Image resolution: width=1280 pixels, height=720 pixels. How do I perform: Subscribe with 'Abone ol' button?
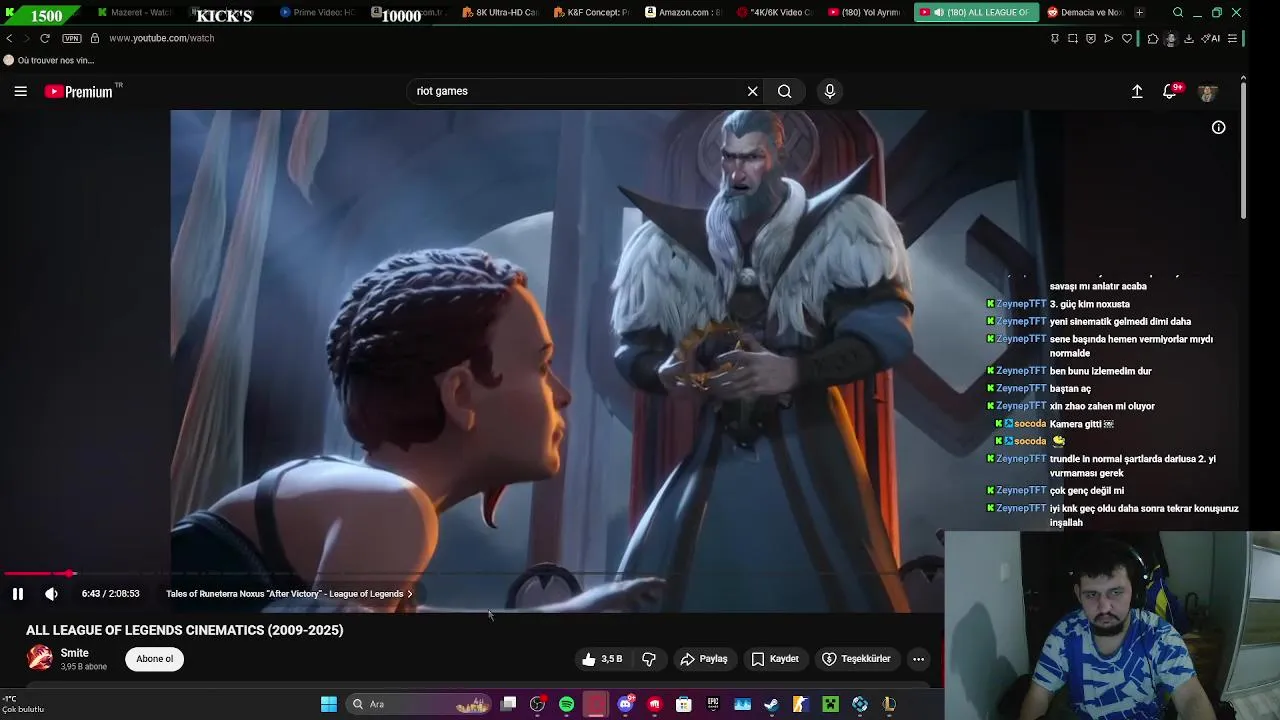point(155,659)
